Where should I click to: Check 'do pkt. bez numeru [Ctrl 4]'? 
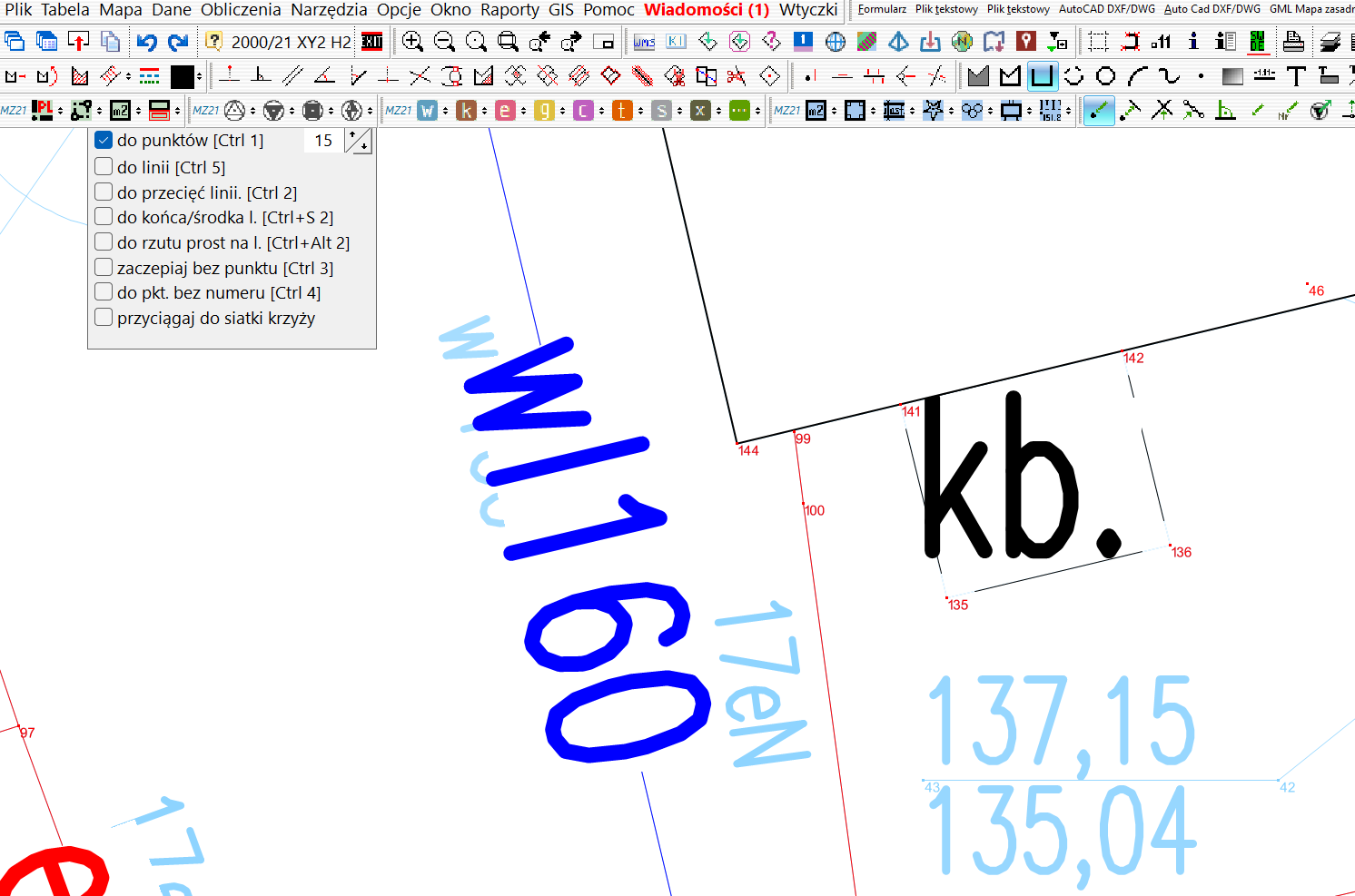(x=104, y=292)
